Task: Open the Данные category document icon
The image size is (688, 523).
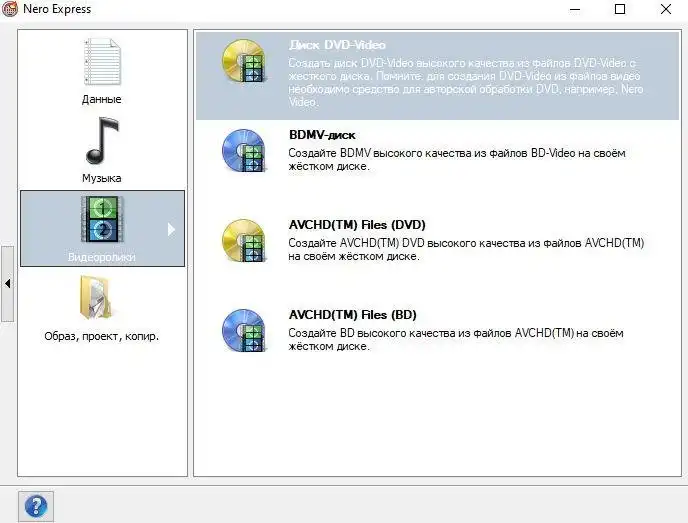Action: 102,62
